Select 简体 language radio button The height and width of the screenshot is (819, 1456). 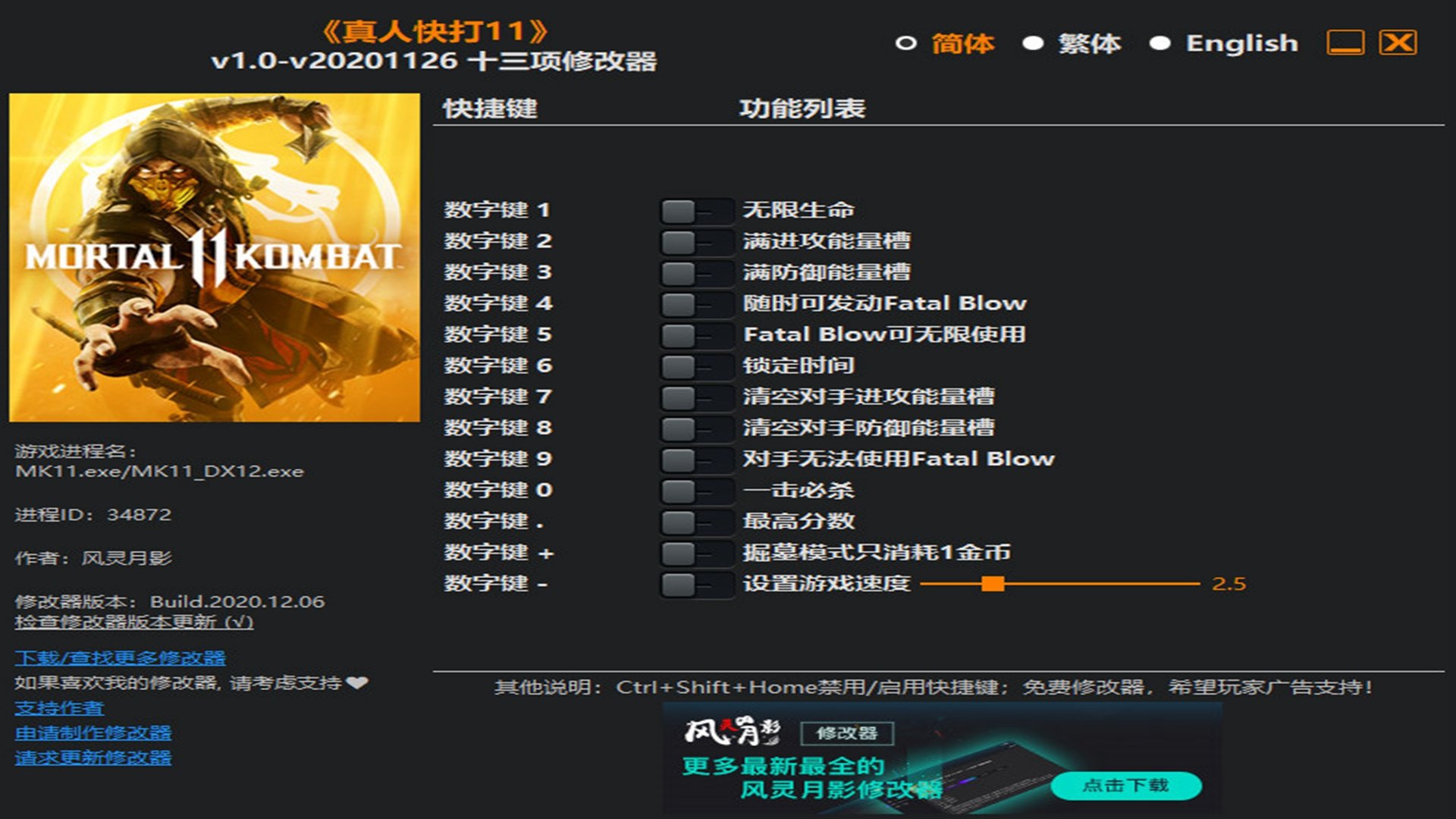tap(905, 43)
